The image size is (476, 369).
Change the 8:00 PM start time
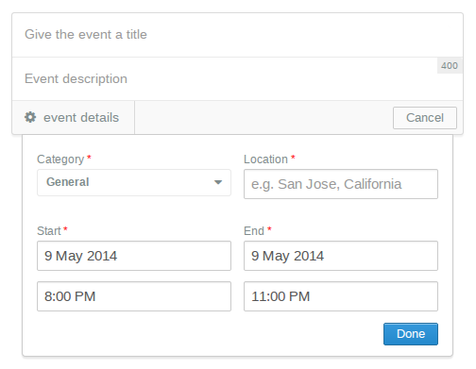134,296
